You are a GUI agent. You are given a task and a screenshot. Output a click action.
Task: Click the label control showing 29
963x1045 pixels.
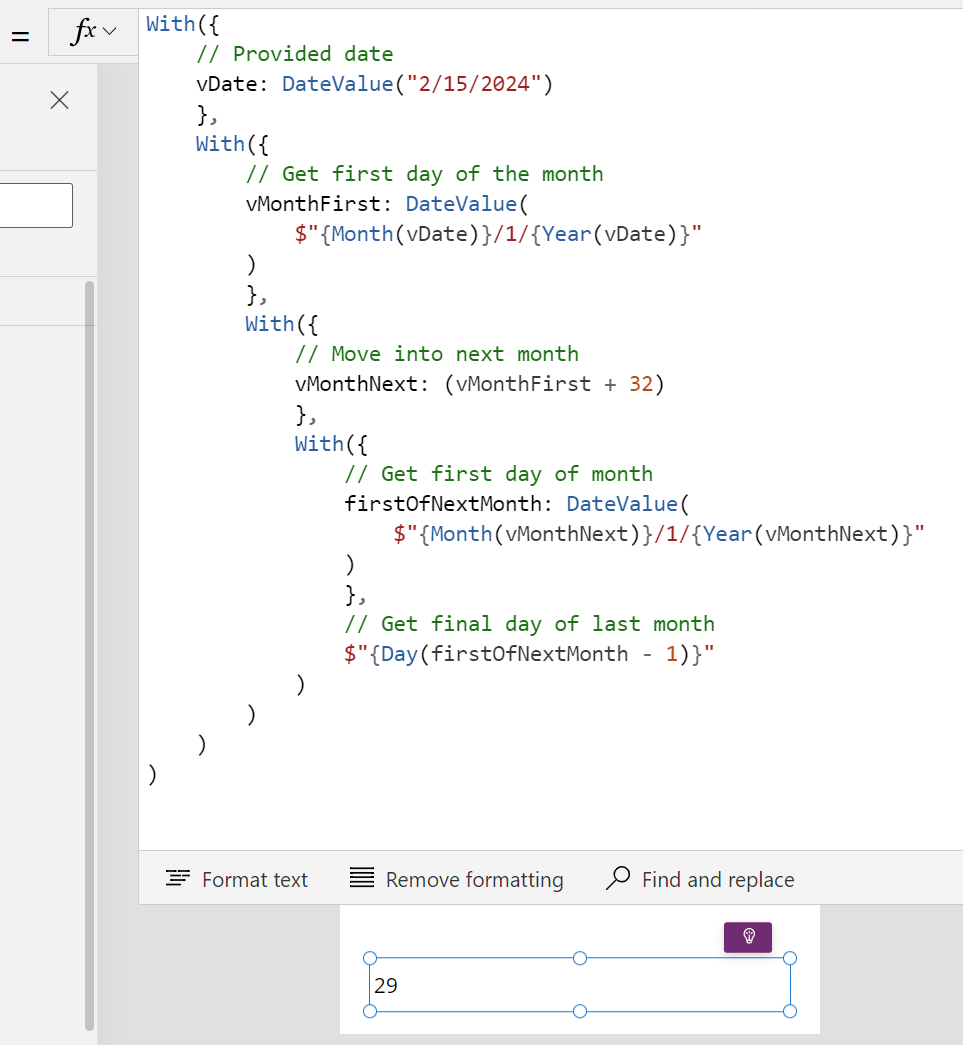580,985
